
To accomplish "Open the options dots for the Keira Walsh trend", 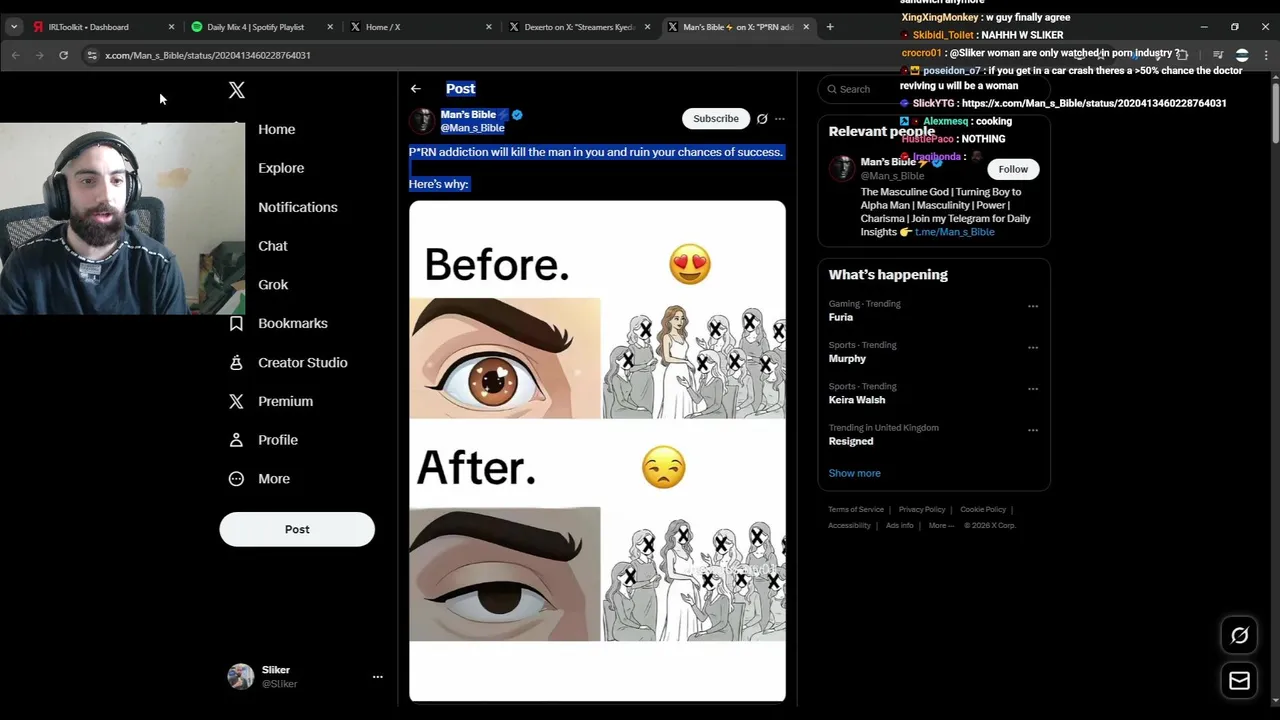I will (x=1033, y=389).
